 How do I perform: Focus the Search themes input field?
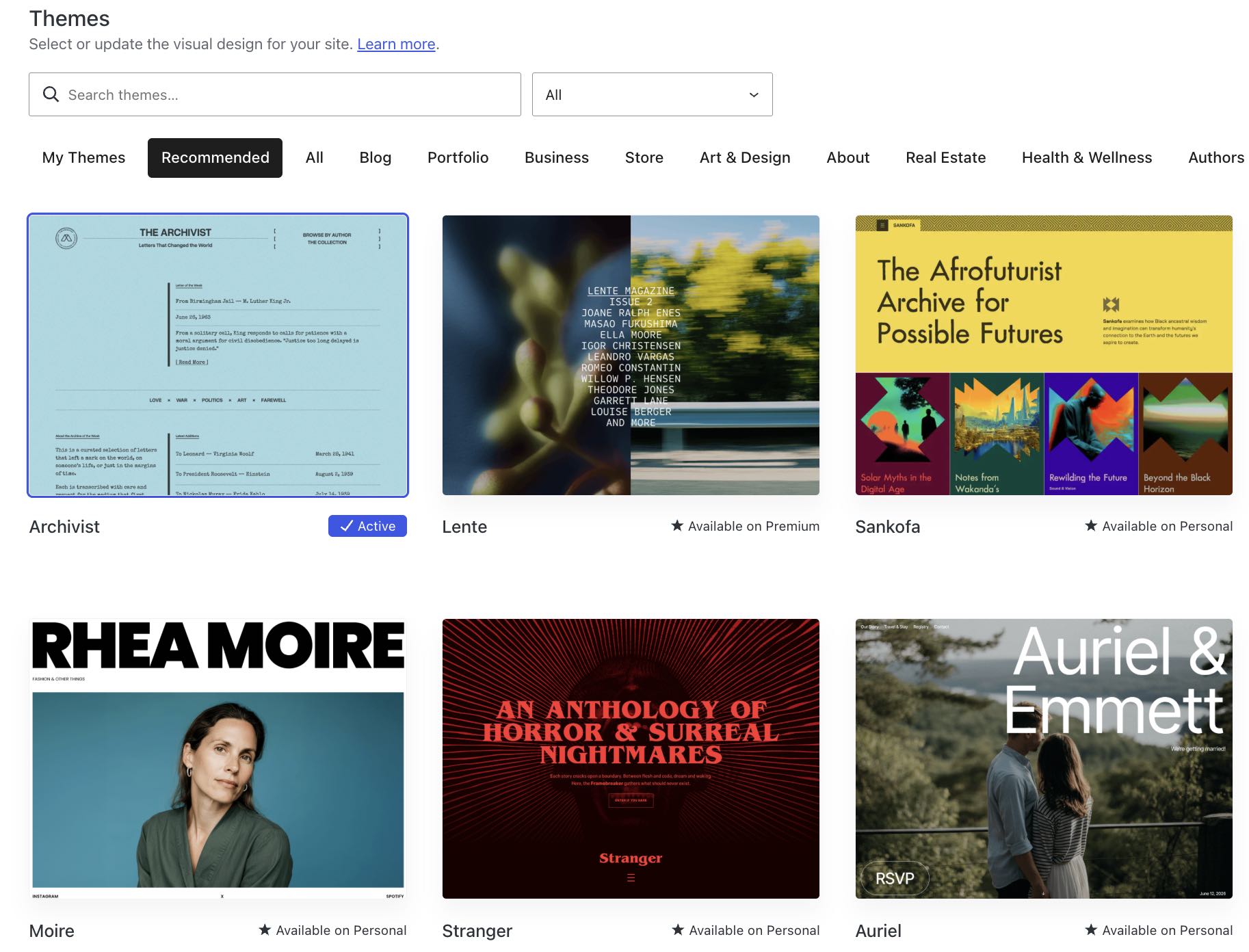click(275, 94)
